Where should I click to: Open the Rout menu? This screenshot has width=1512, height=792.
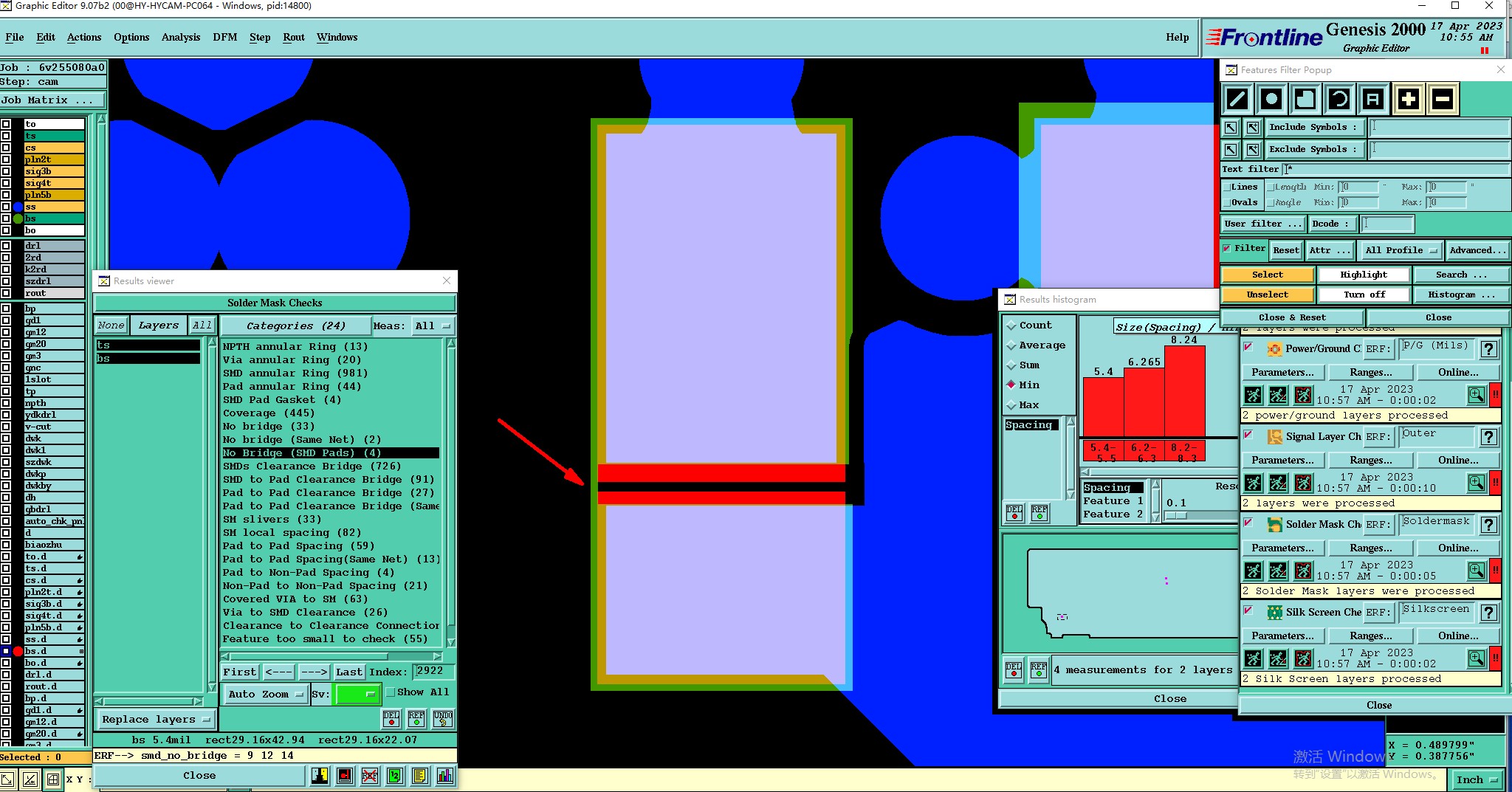coord(294,37)
